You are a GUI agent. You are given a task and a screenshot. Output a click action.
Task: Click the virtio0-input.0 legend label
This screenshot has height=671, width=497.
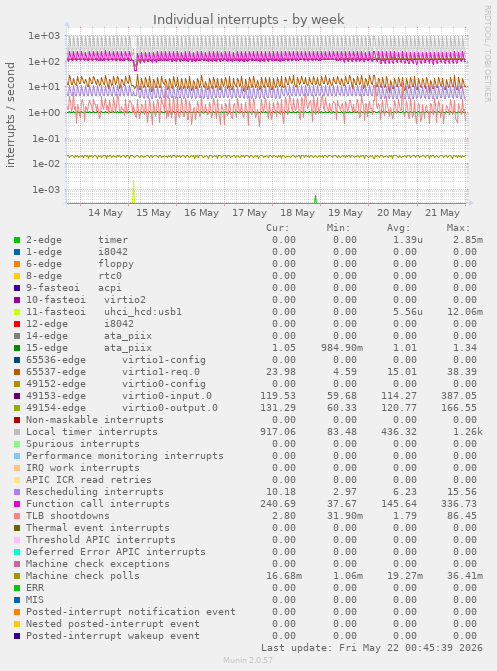coord(167,396)
